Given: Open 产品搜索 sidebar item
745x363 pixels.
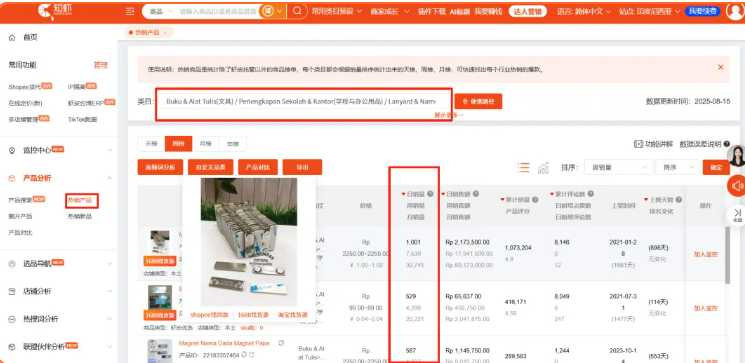Looking at the screenshot, I should pos(20,200).
